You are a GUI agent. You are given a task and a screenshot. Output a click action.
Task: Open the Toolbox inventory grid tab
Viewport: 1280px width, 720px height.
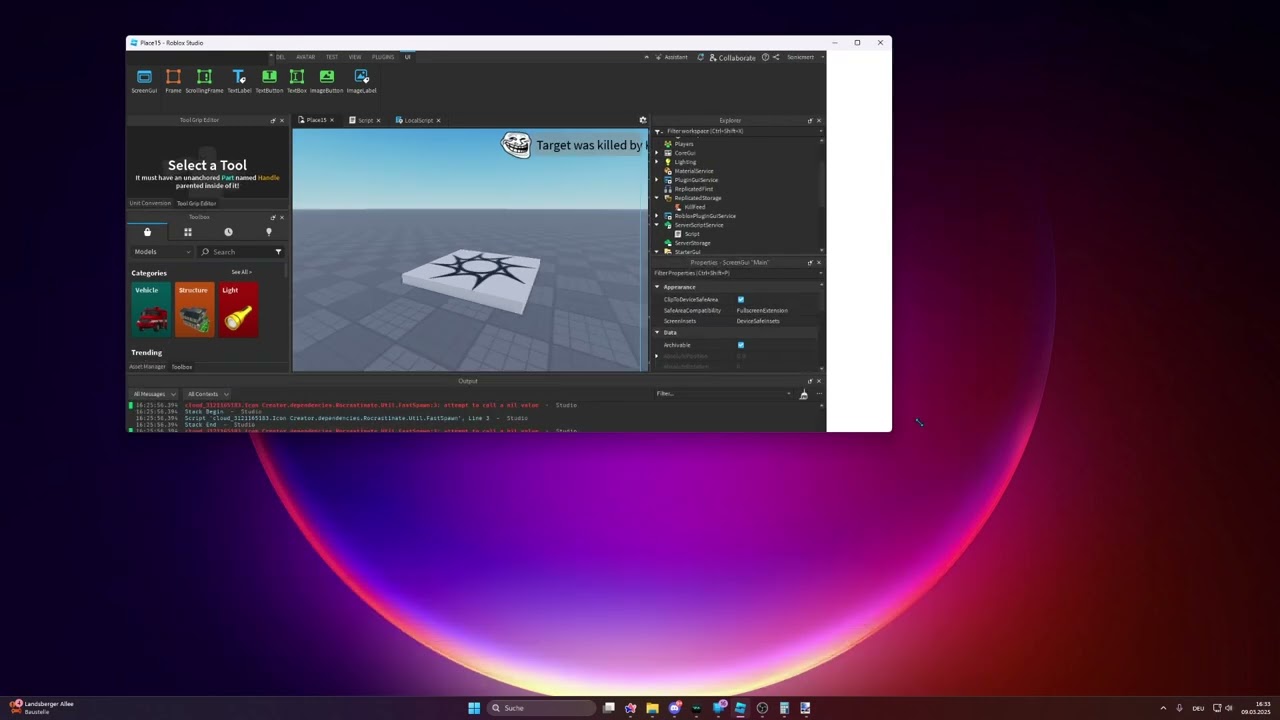[188, 232]
